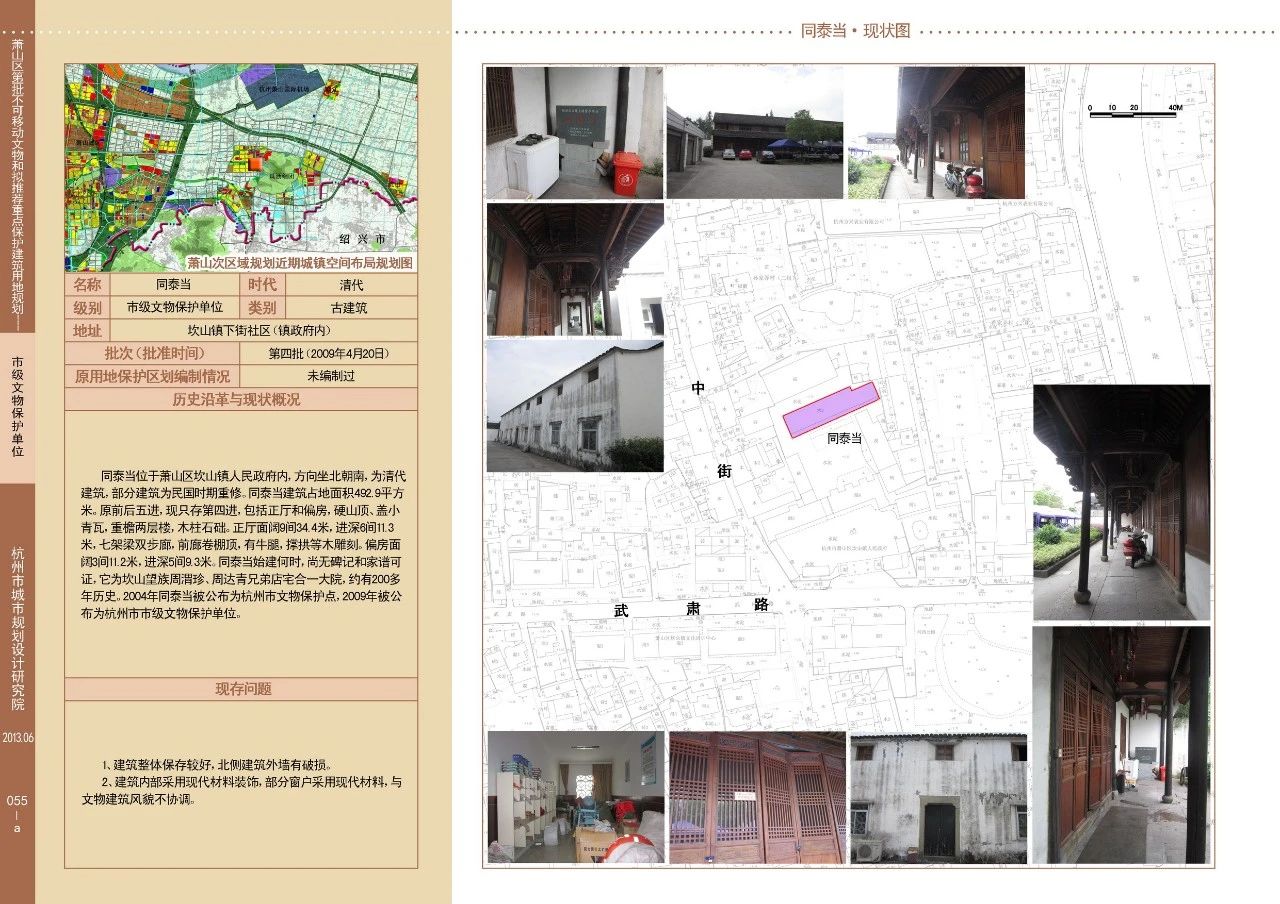Select the 同泰当 label beside the purple building
Viewport: 1280px width, 904px height.
pyautogui.click(x=845, y=438)
